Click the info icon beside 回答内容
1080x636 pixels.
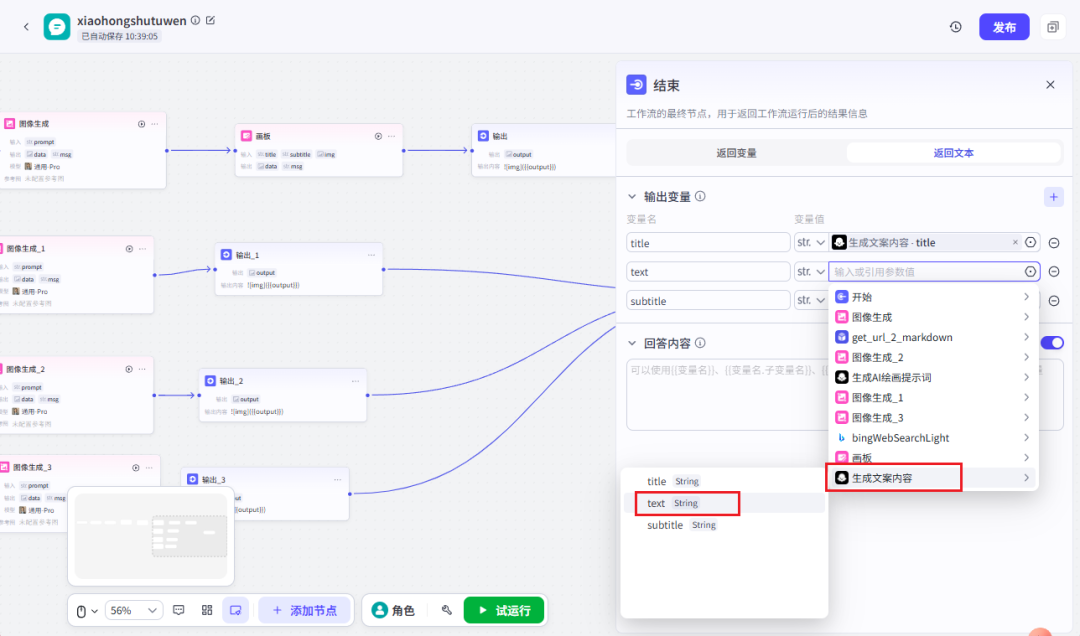pos(700,342)
